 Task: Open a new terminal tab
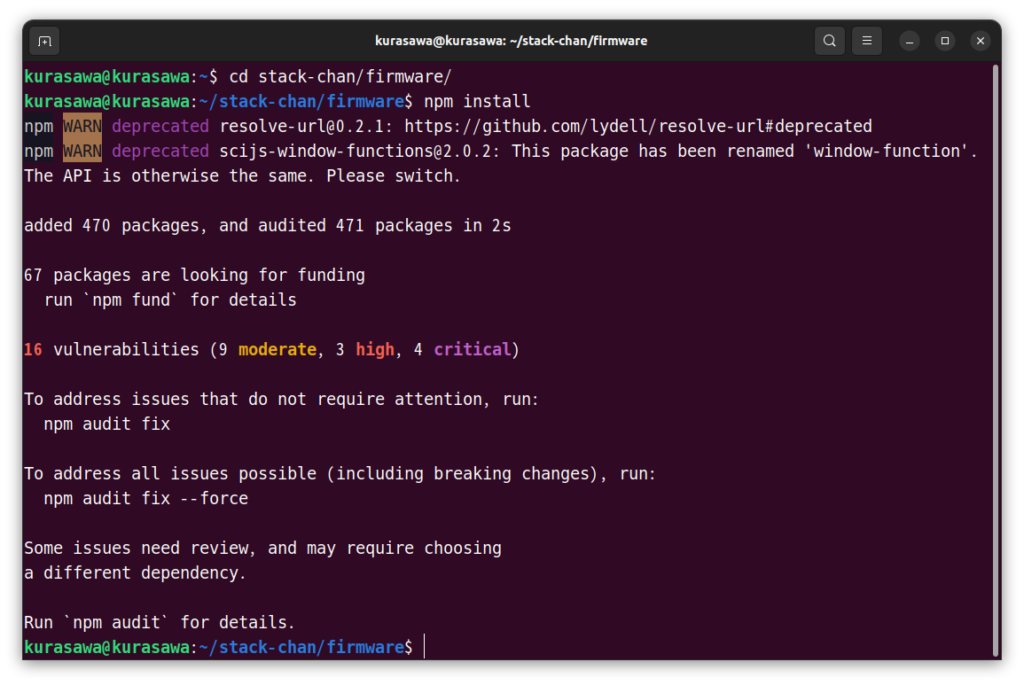43,41
